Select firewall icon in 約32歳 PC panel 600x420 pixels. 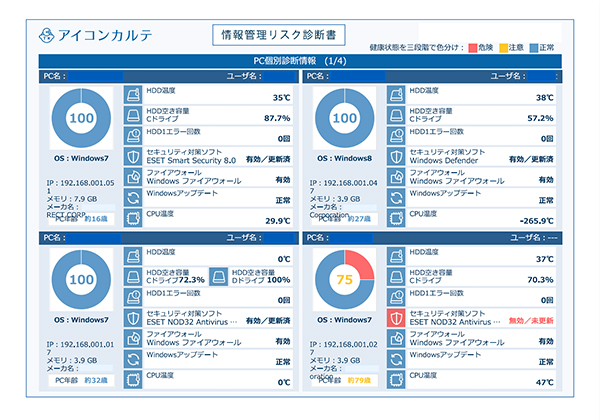click(x=133, y=339)
